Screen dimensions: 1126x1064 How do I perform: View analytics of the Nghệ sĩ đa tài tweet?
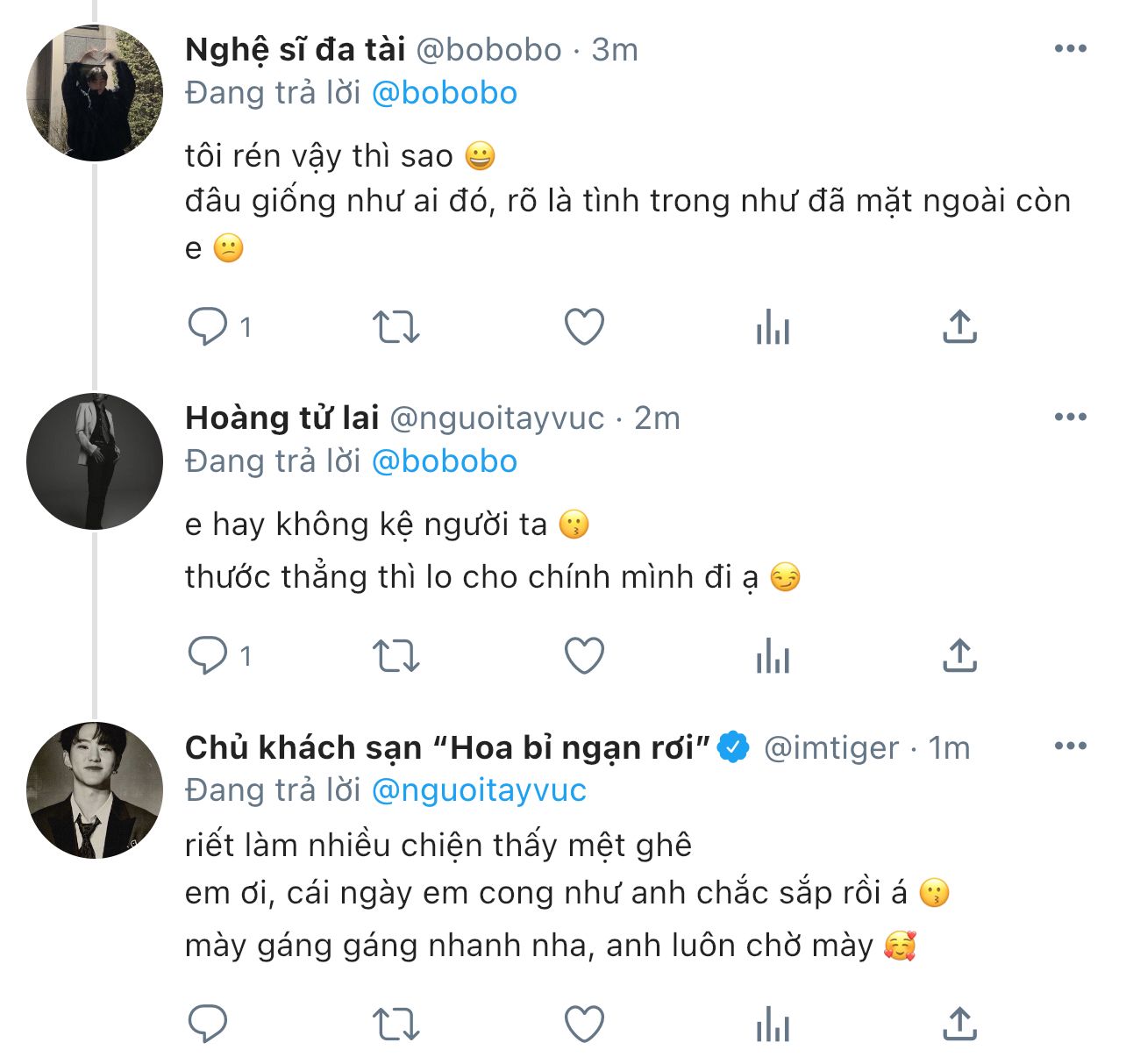point(773,327)
